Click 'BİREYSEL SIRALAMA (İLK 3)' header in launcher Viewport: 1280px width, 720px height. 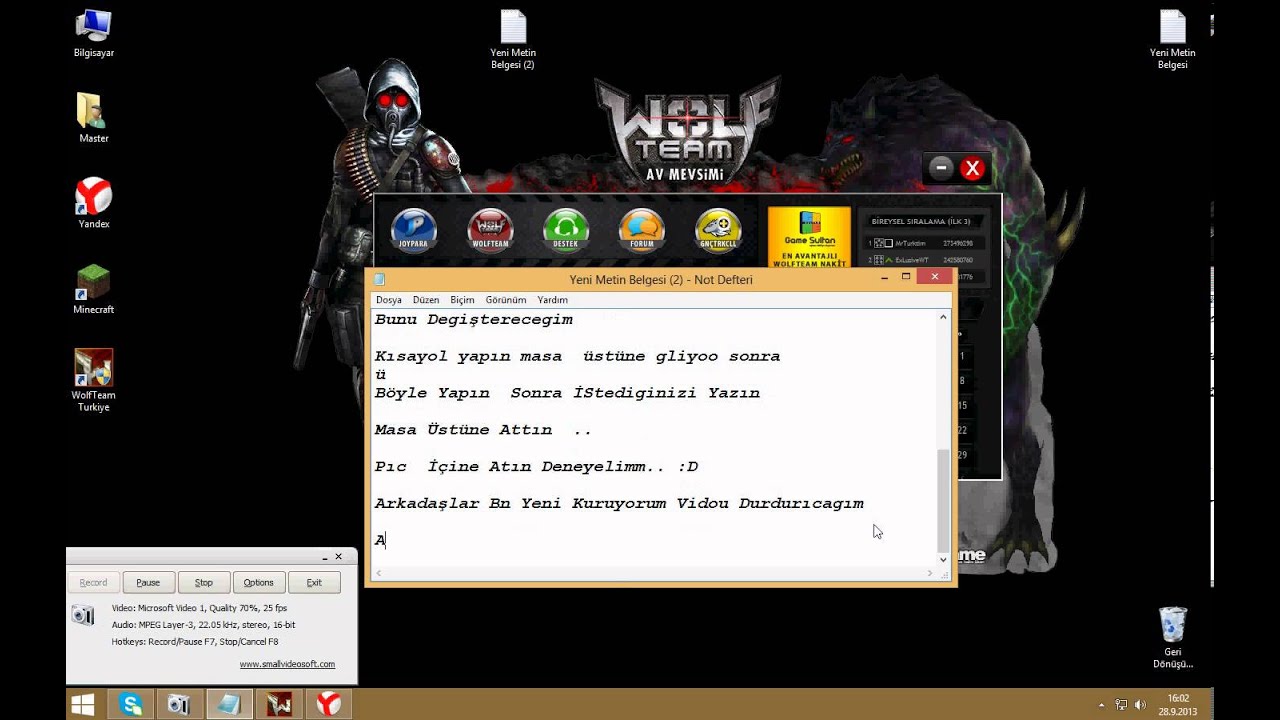coord(920,221)
